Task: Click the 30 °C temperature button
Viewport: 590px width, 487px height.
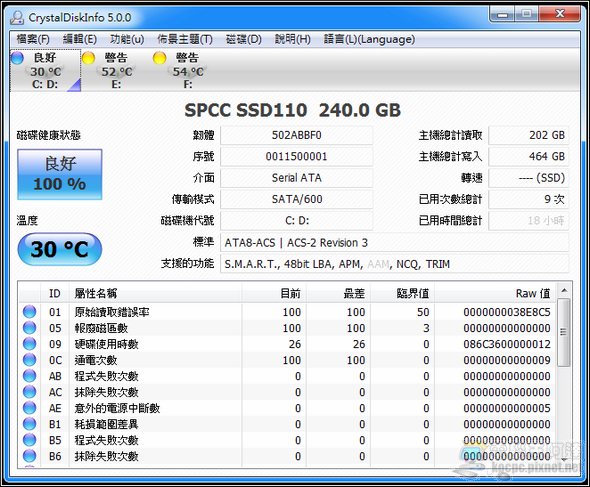Action: (59, 249)
